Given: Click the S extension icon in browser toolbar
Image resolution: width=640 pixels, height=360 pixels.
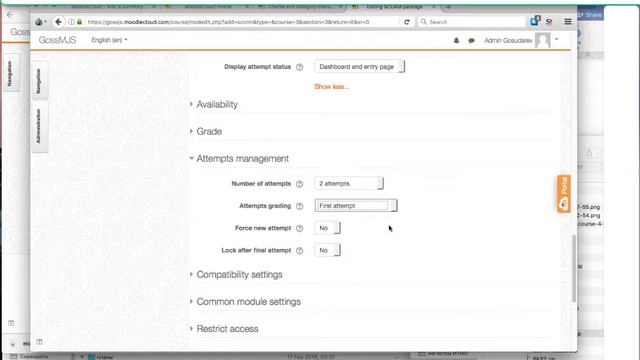Looking at the screenshot, I should tap(549, 22).
